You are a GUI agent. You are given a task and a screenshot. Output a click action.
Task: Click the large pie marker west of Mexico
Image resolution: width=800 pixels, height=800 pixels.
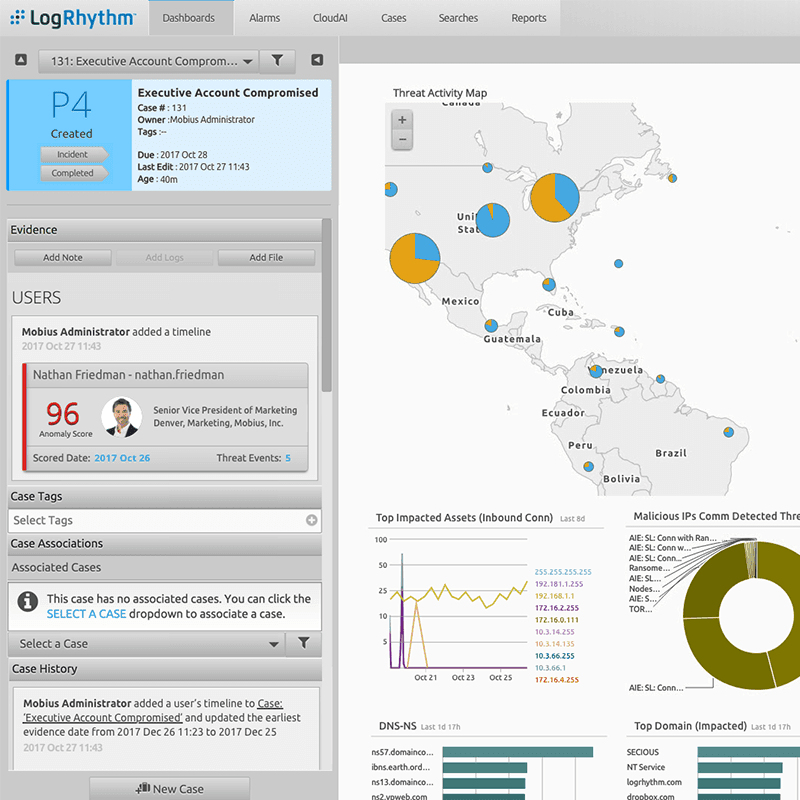tap(415, 258)
